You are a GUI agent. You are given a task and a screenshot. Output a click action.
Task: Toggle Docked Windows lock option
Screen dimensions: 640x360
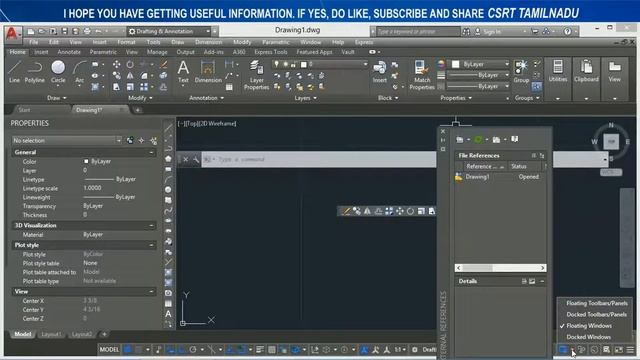589,337
